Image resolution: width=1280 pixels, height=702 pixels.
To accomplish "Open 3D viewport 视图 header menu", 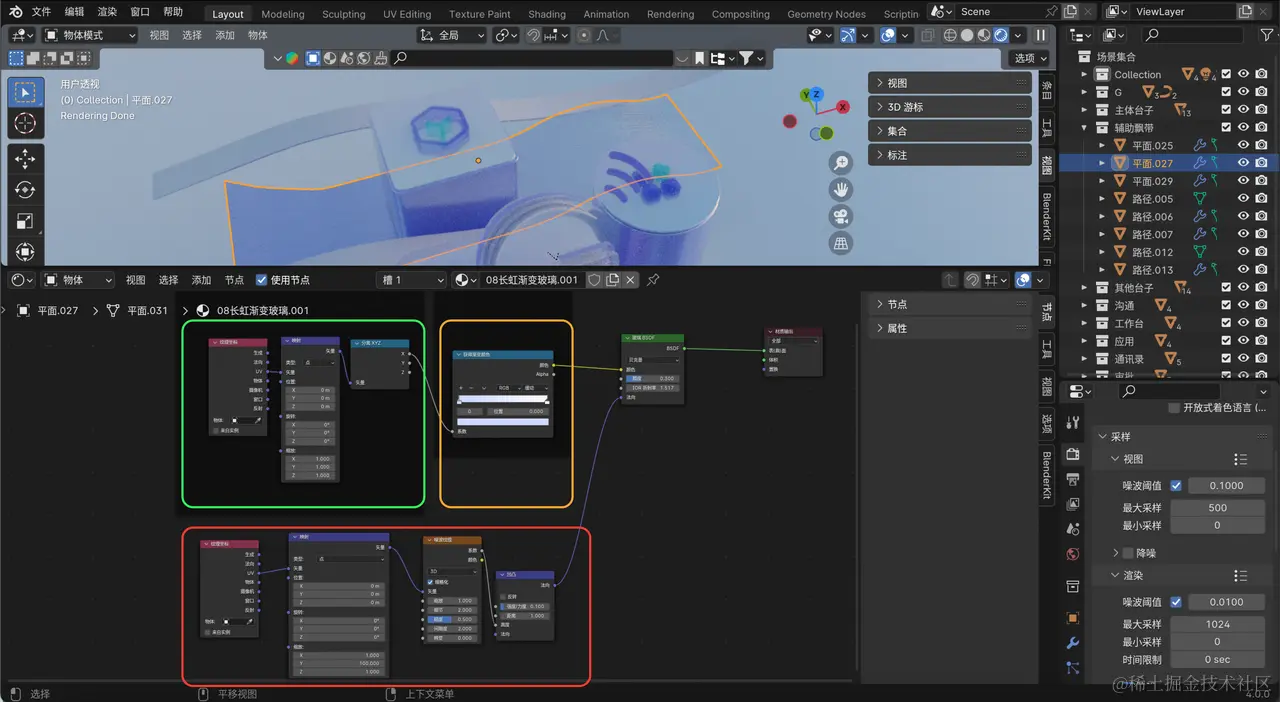I will pyautogui.click(x=159, y=35).
